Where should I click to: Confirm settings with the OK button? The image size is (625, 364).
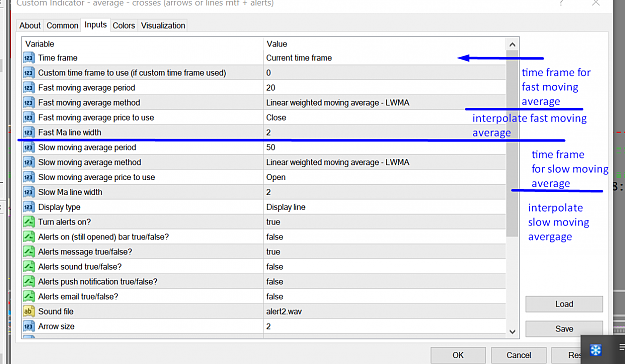pyautogui.click(x=458, y=355)
